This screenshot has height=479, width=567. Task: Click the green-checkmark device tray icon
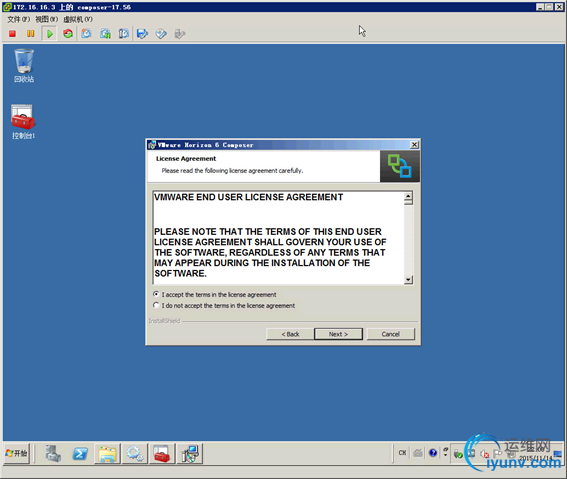click(x=458, y=454)
